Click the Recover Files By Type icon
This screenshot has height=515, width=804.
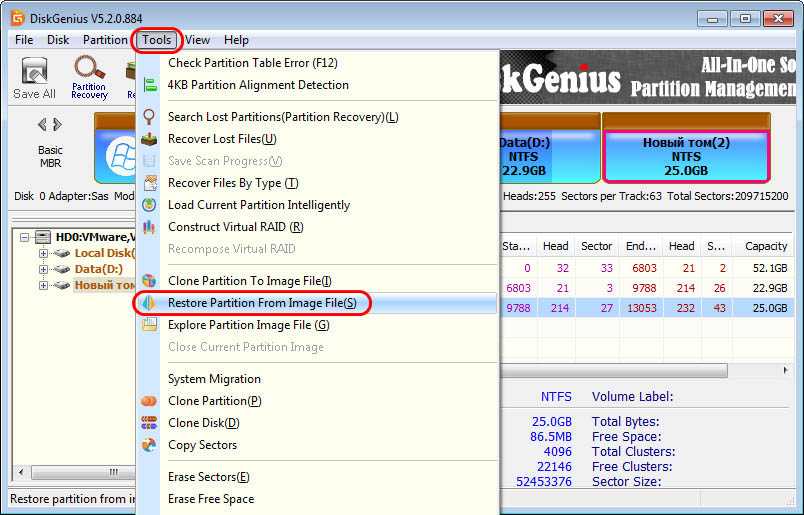coord(150,183)
